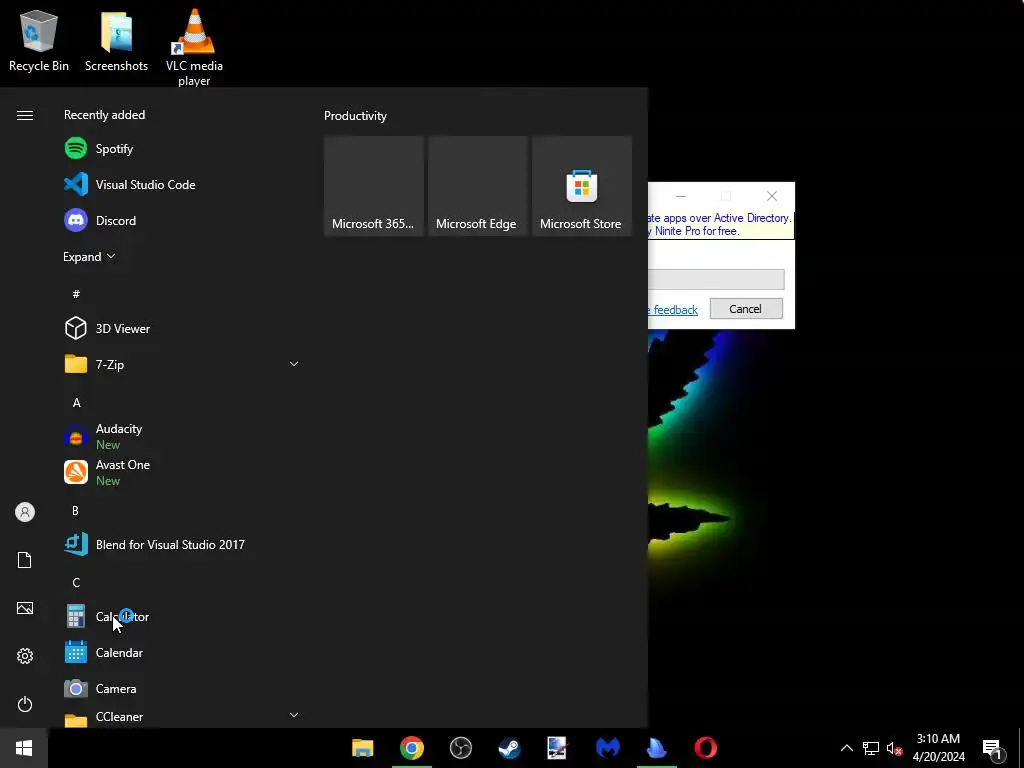Click the Ninite progress bar

pyautogui.click(x=716, y=280)
